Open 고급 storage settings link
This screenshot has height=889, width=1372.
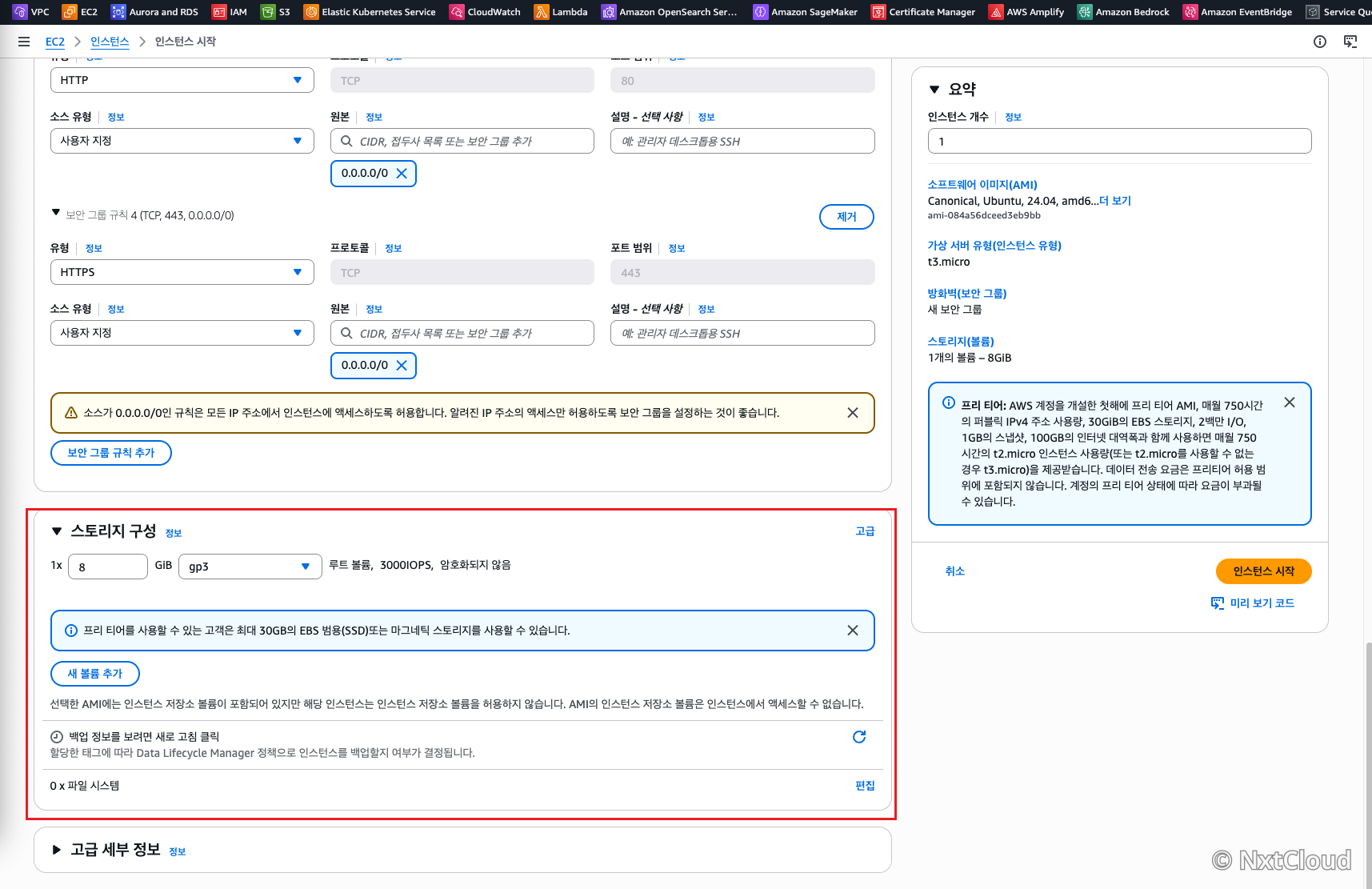point(865,531)
